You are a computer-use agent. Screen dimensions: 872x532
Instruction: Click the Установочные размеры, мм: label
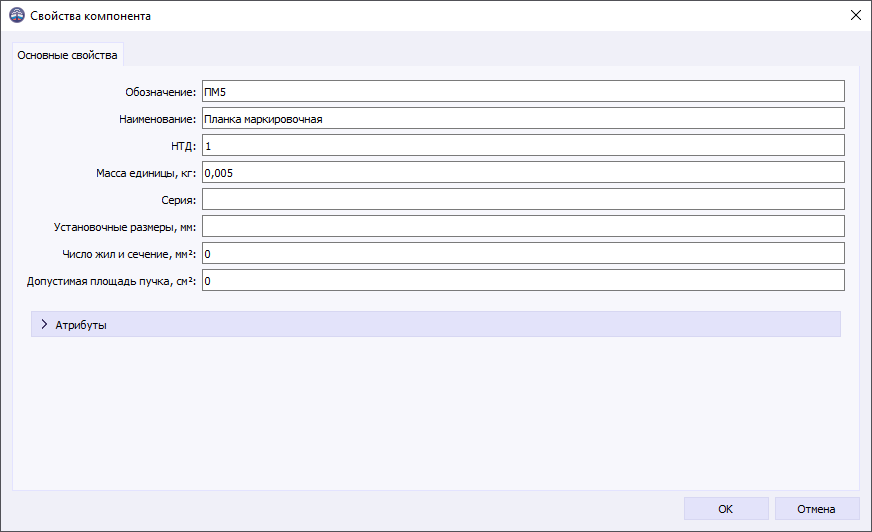pos(125,227)
